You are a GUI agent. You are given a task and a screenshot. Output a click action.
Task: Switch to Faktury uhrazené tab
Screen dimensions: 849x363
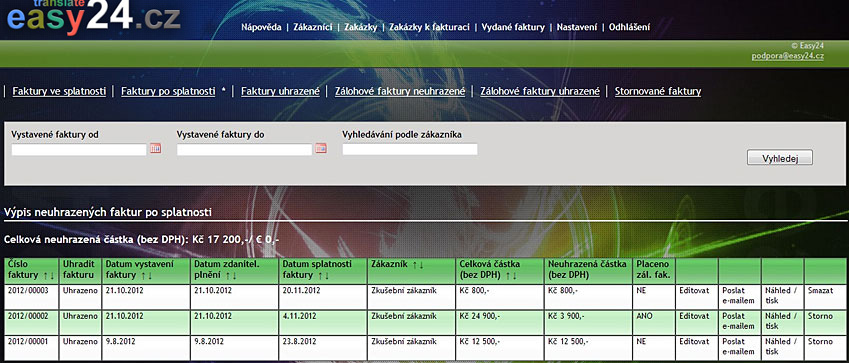[280, 92]
